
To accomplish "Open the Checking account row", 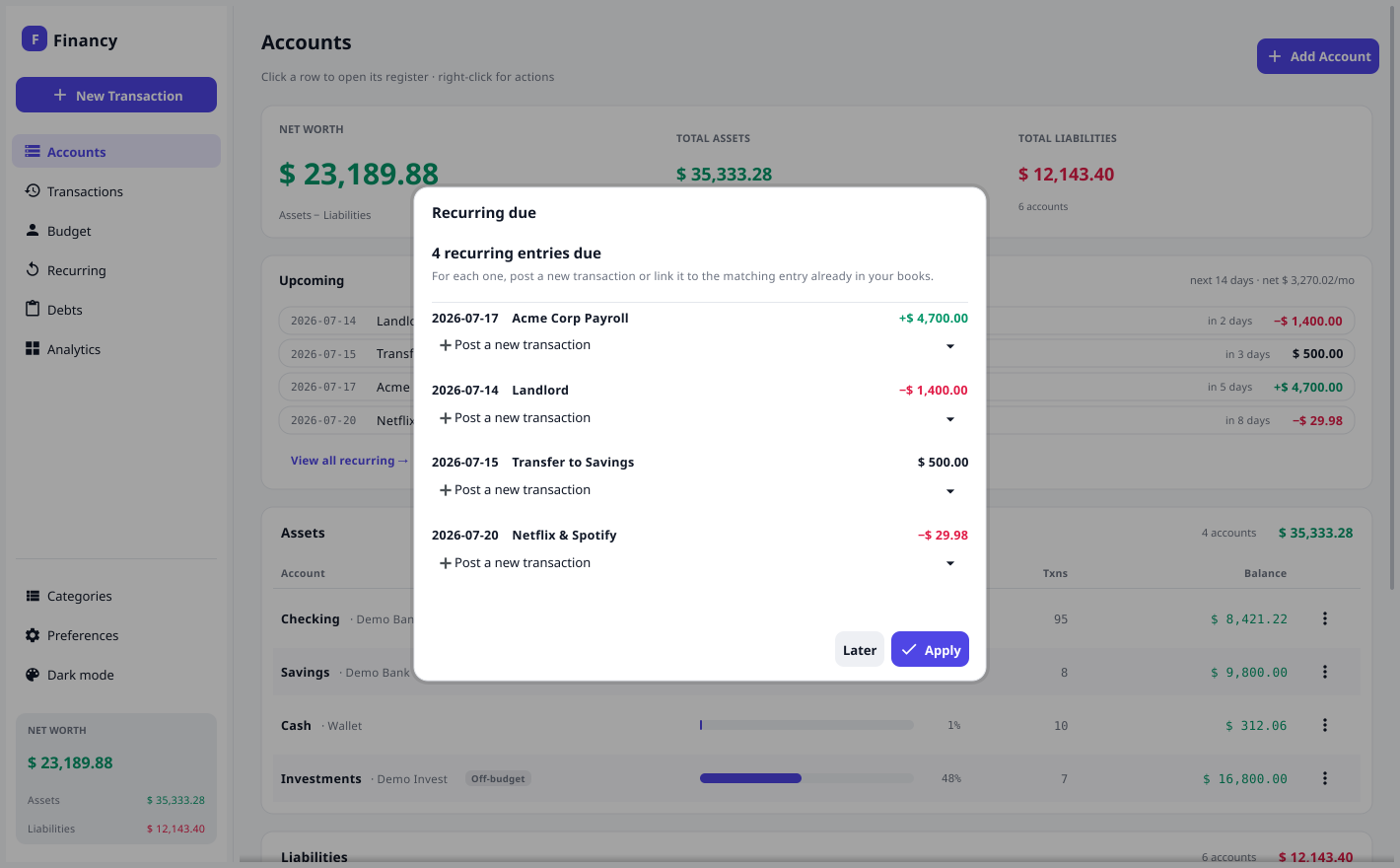I will [x=816, y=618].
